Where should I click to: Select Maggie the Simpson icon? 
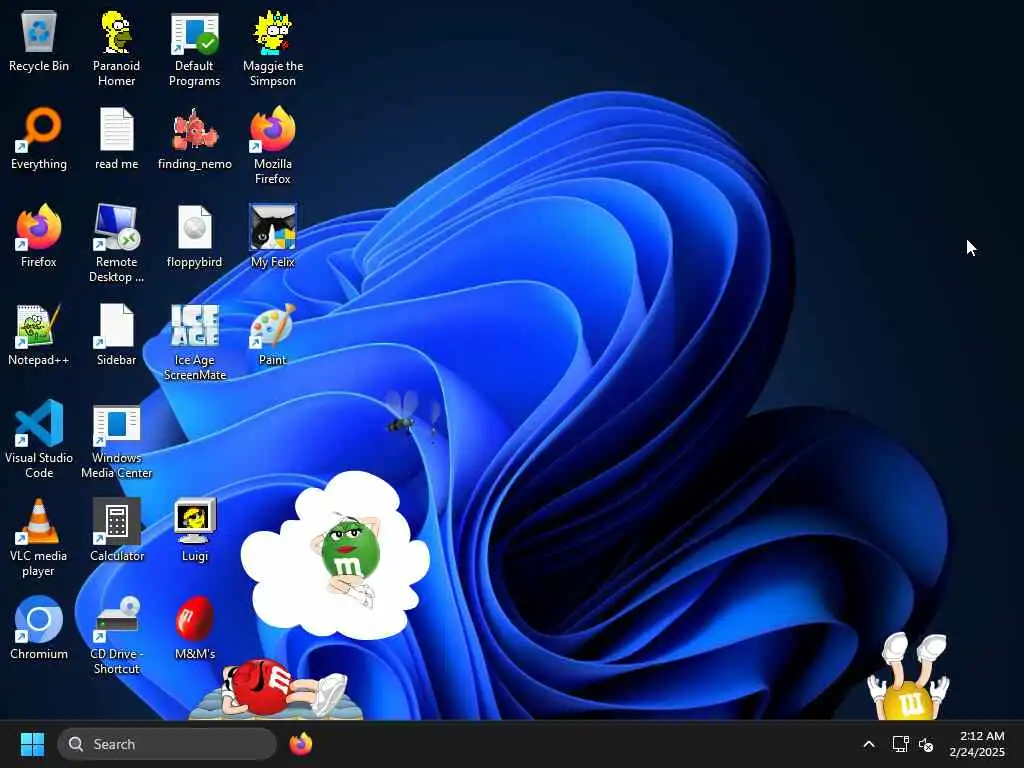[x=273, y=49]
